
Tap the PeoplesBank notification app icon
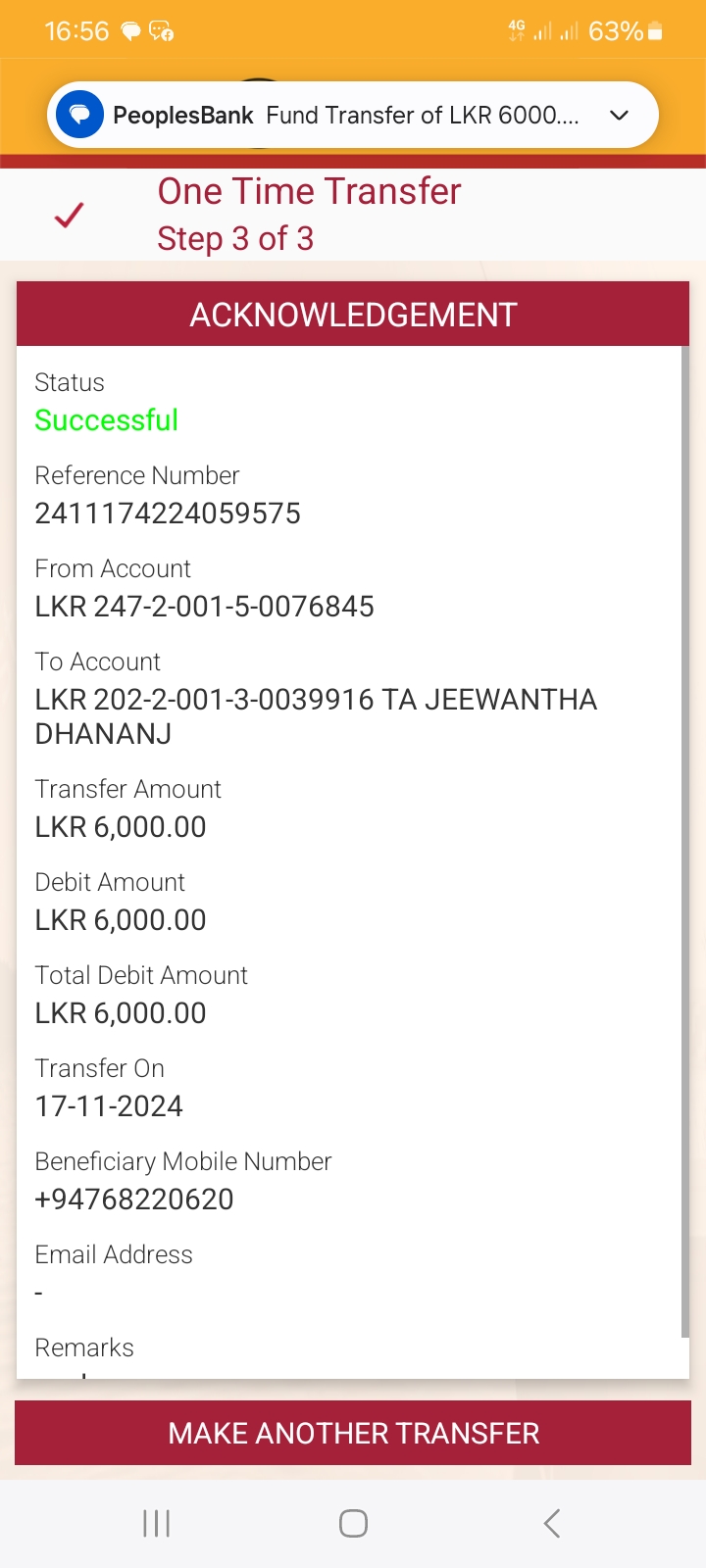click(80, 116)
